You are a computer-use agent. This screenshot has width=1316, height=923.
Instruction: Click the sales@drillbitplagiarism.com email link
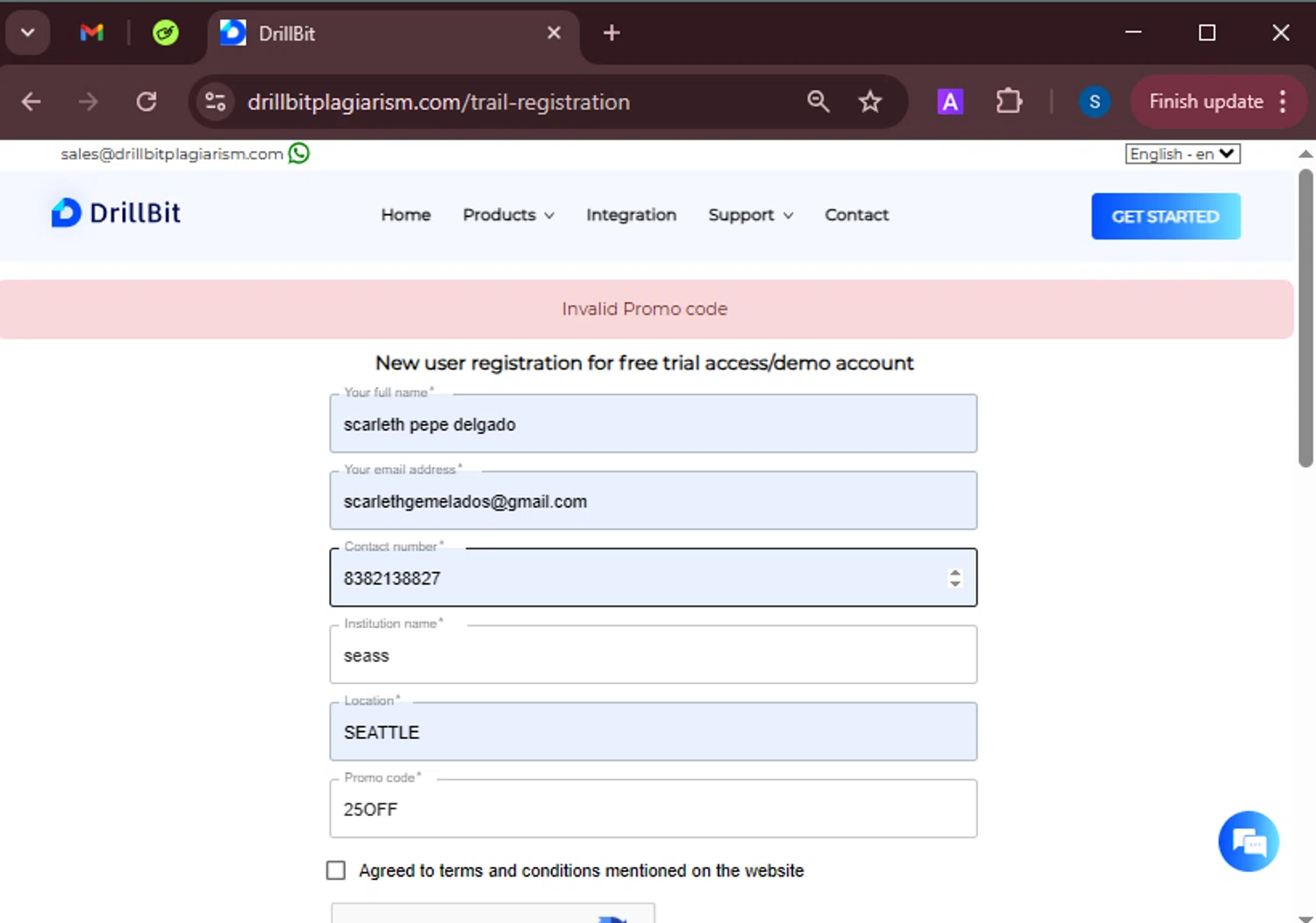tap(172, 154)
